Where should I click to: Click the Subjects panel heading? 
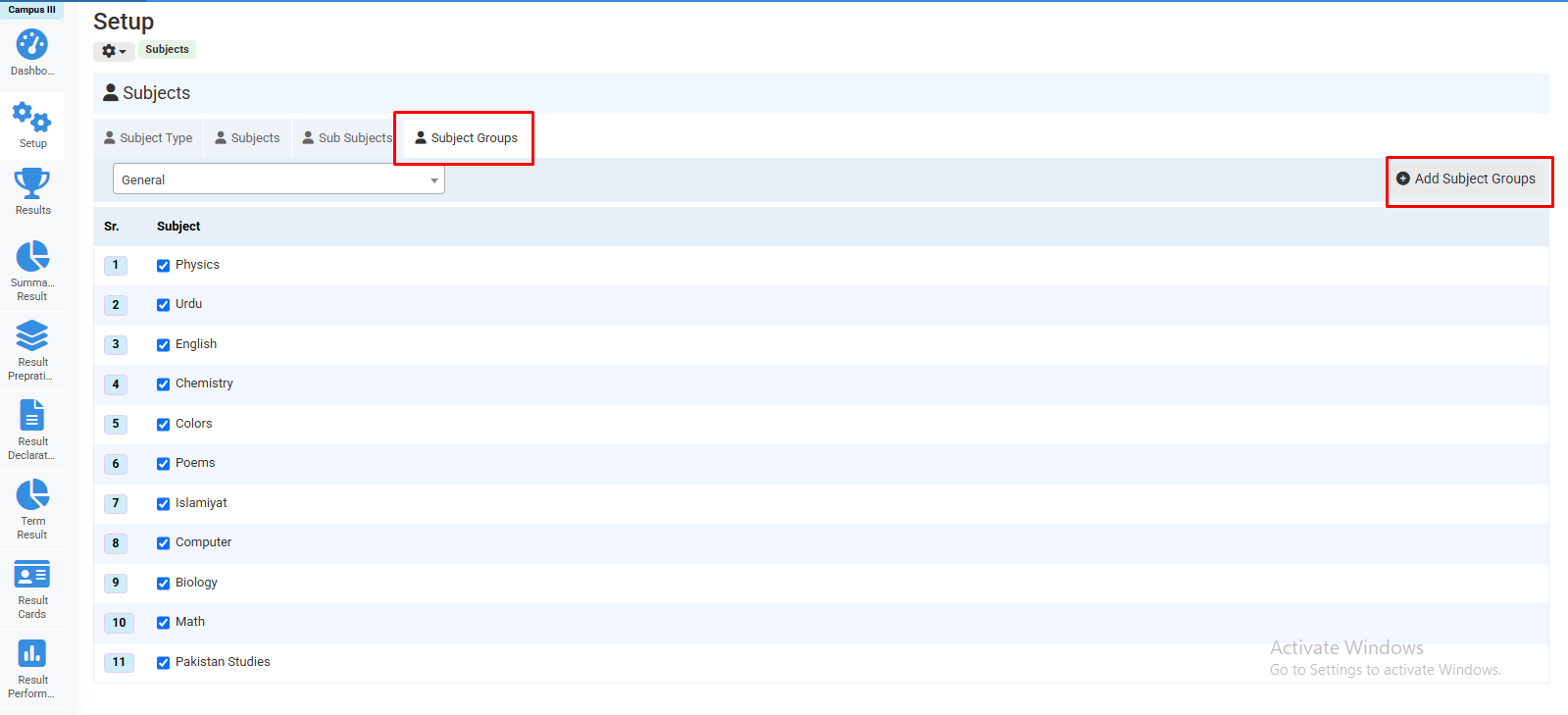coord(147,93)
